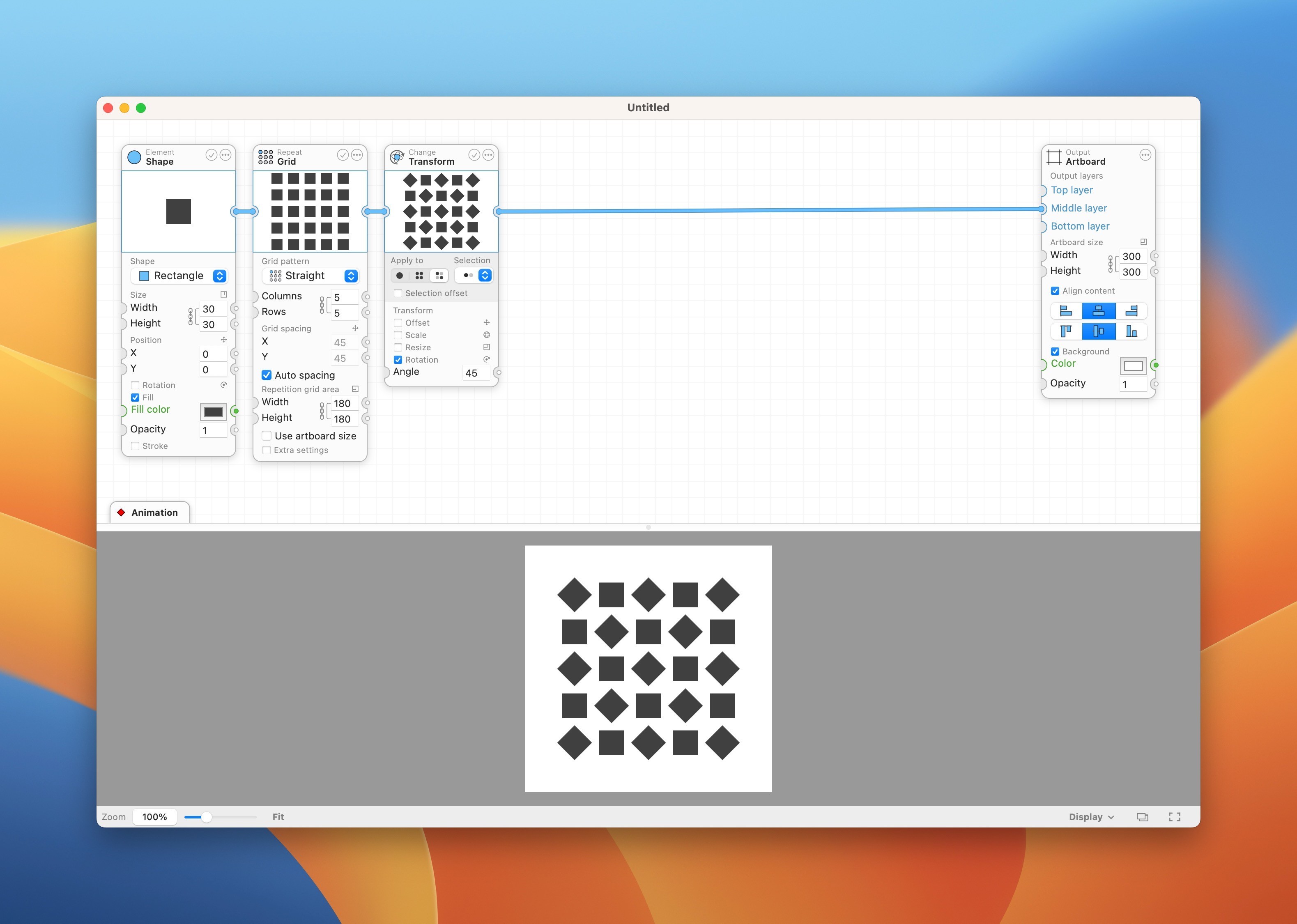Click the more options icon on Artboard node

1145,155
